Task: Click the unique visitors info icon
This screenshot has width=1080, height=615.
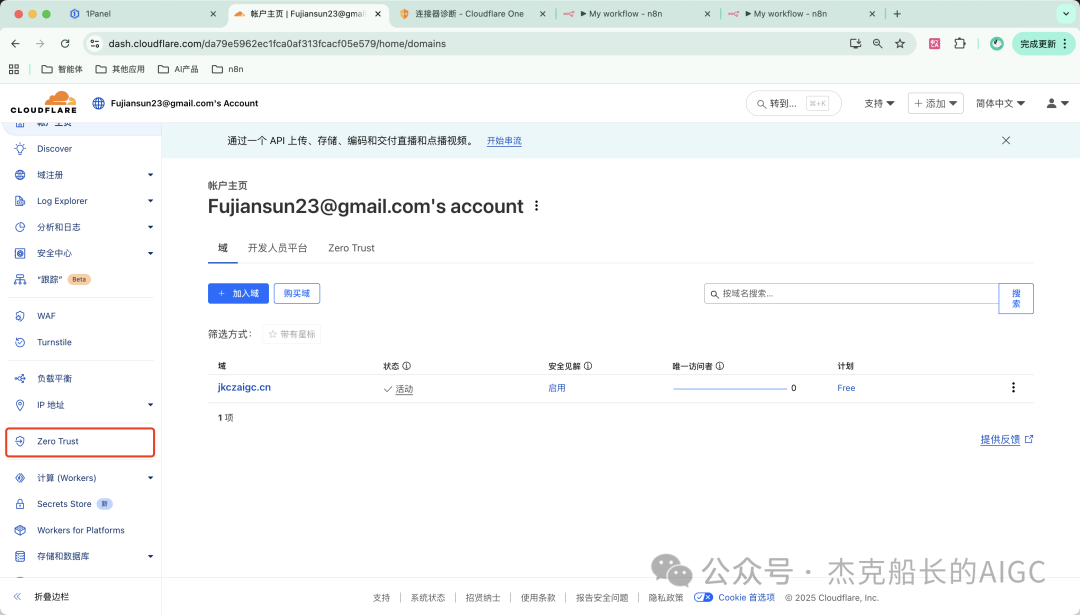Action: click(x=720, y=366)
